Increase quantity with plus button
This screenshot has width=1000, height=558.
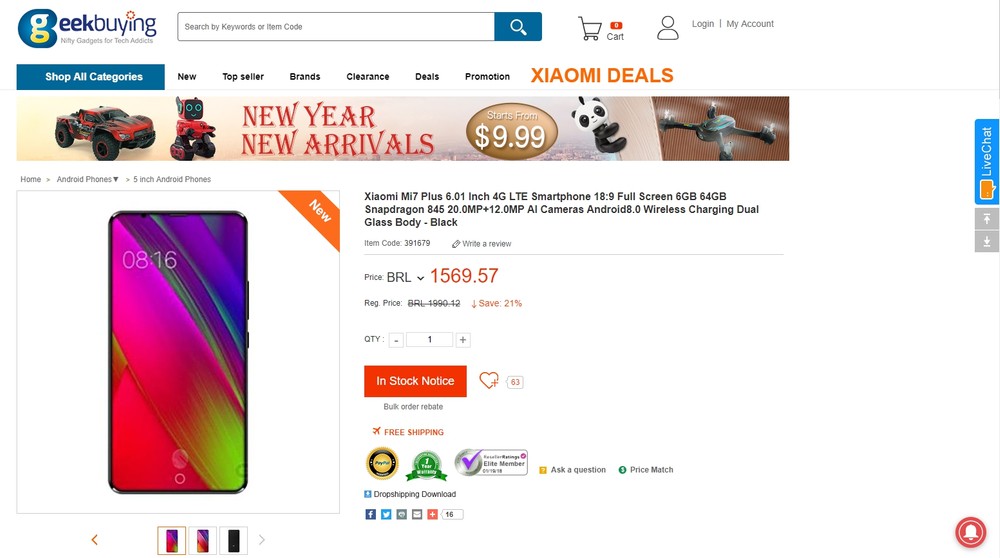point(463,340)
